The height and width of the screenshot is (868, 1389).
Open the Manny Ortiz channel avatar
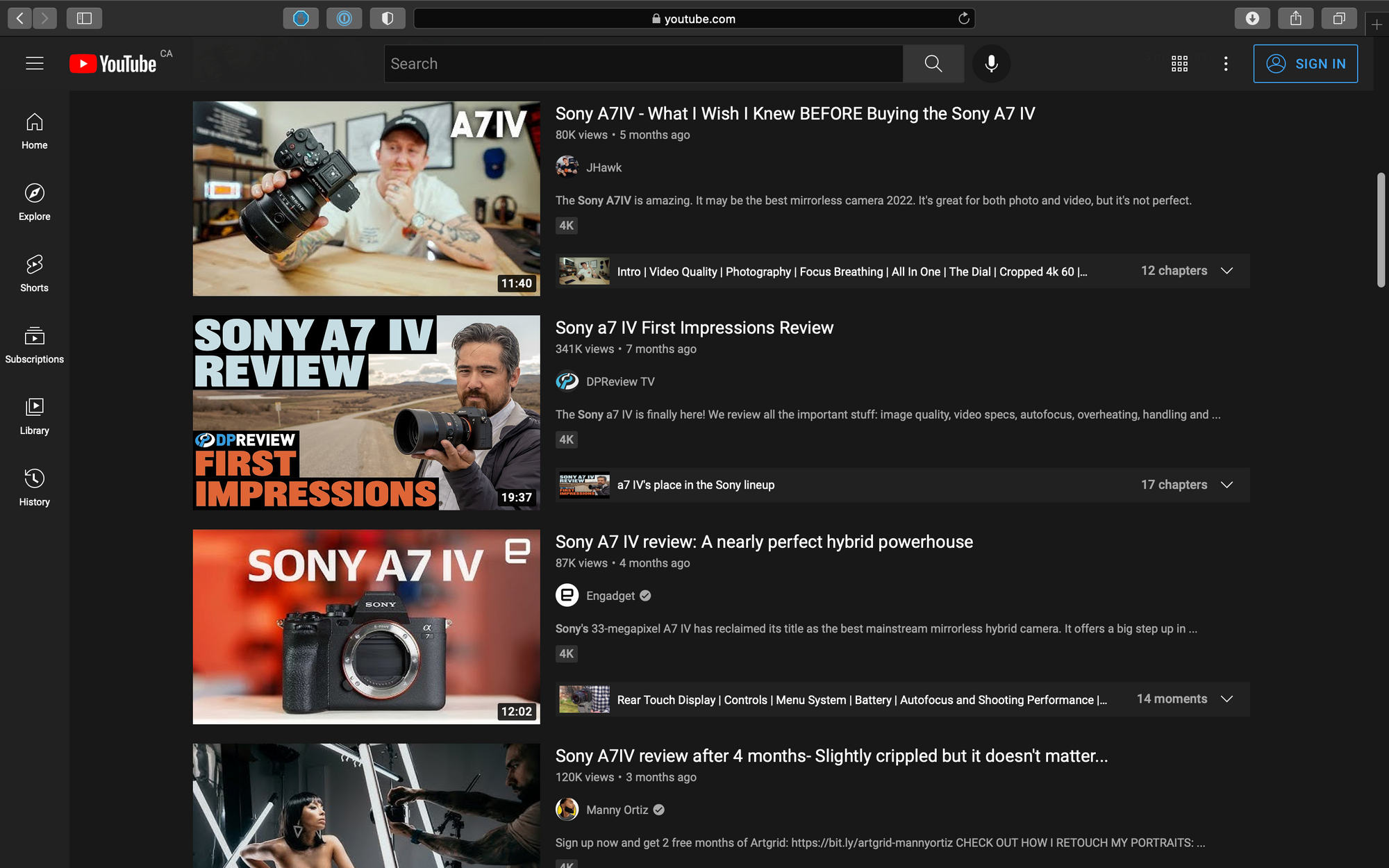point(567,809)
